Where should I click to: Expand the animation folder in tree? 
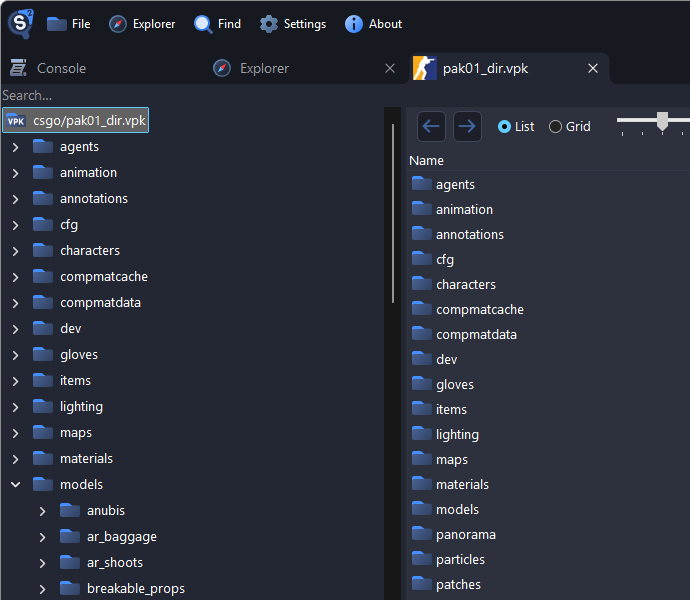click(x=15, y=173)
